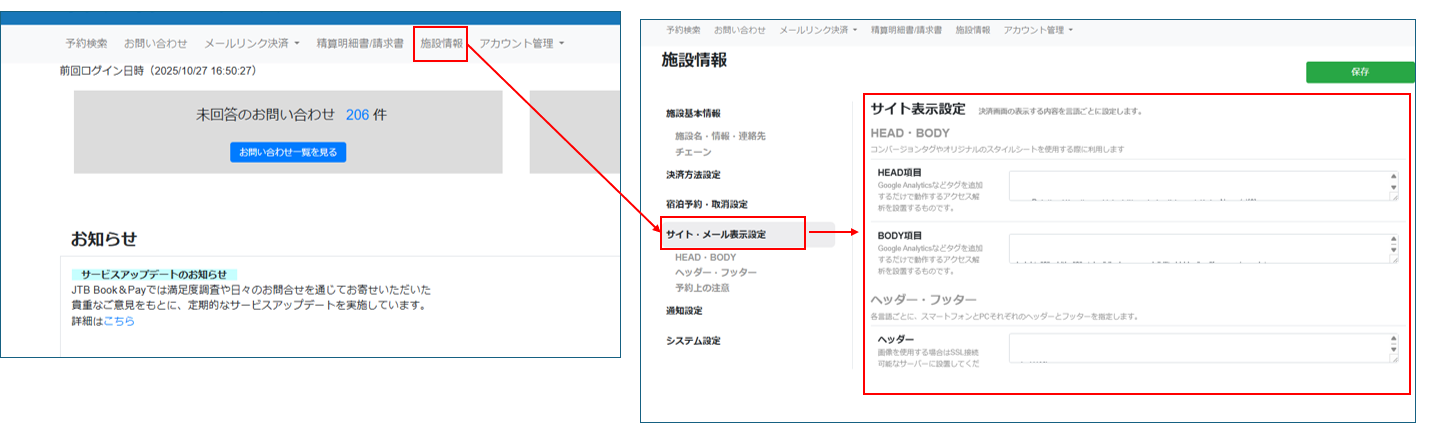Select 宿泊予約・取消設定 in the sidebar
This screenshot has width=1434, height=442.
click(707, 204)
